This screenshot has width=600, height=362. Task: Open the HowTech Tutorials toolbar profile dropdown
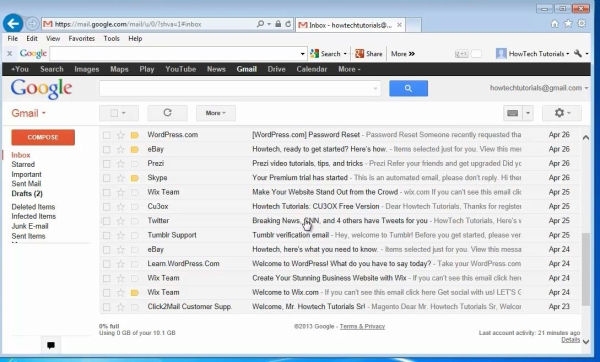point(532,54)
